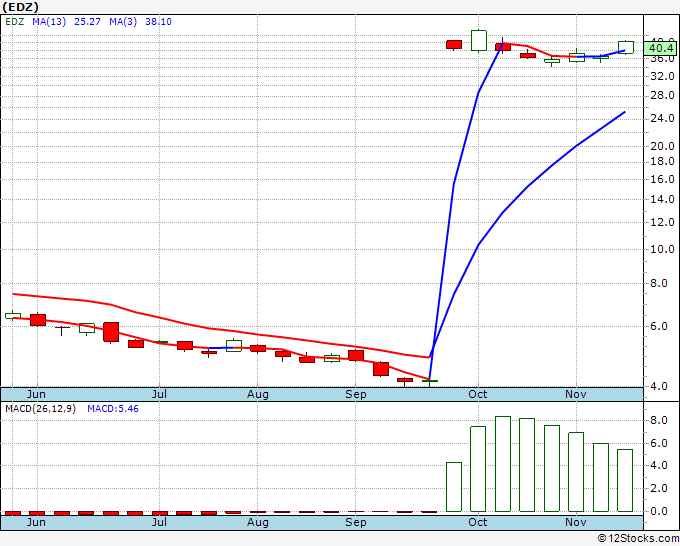Select the 12.0 price axis label
680x546 pixels.
pos(662,222)
